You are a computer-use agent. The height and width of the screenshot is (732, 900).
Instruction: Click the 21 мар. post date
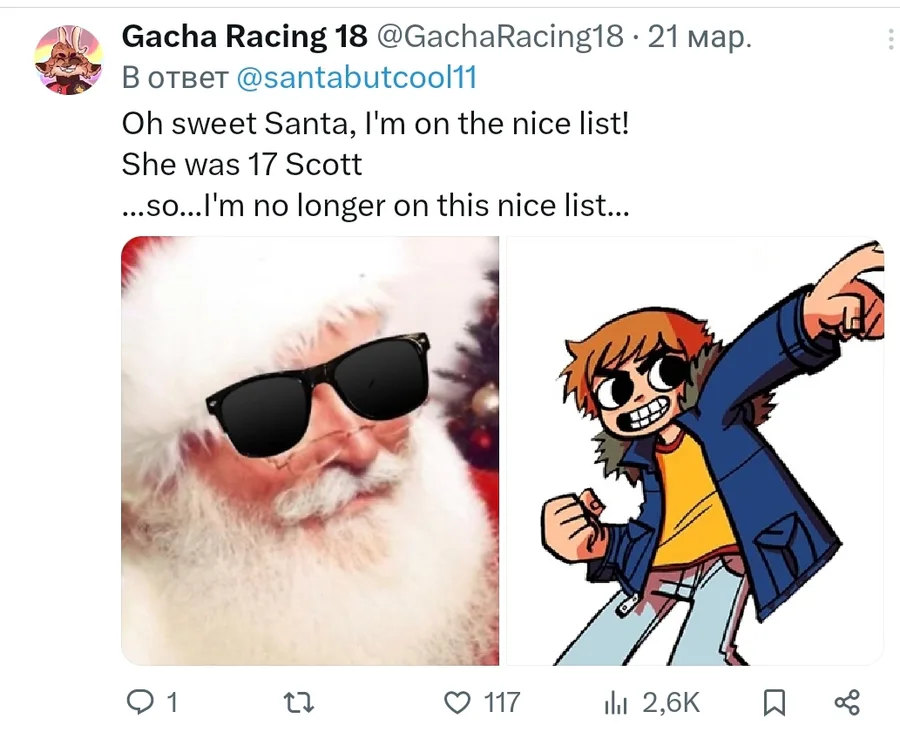tap(699, 39)
